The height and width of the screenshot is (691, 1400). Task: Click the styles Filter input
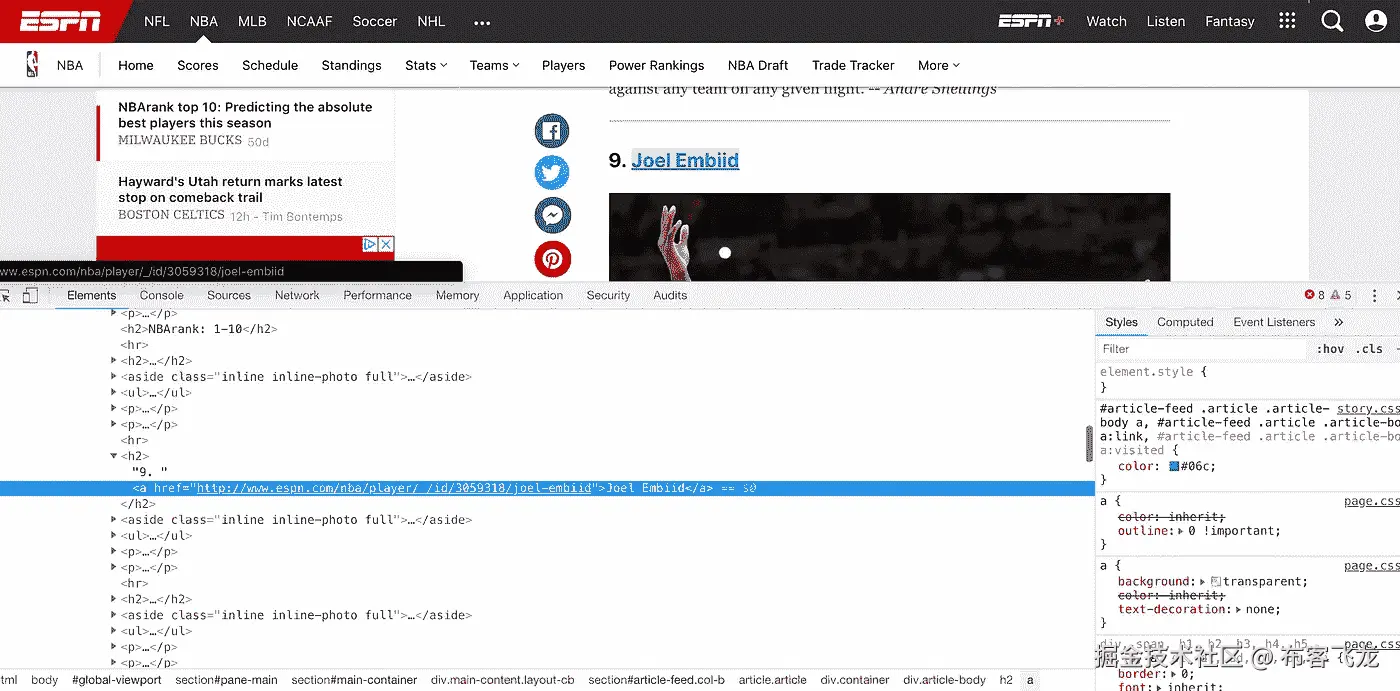coord(1200,349)
